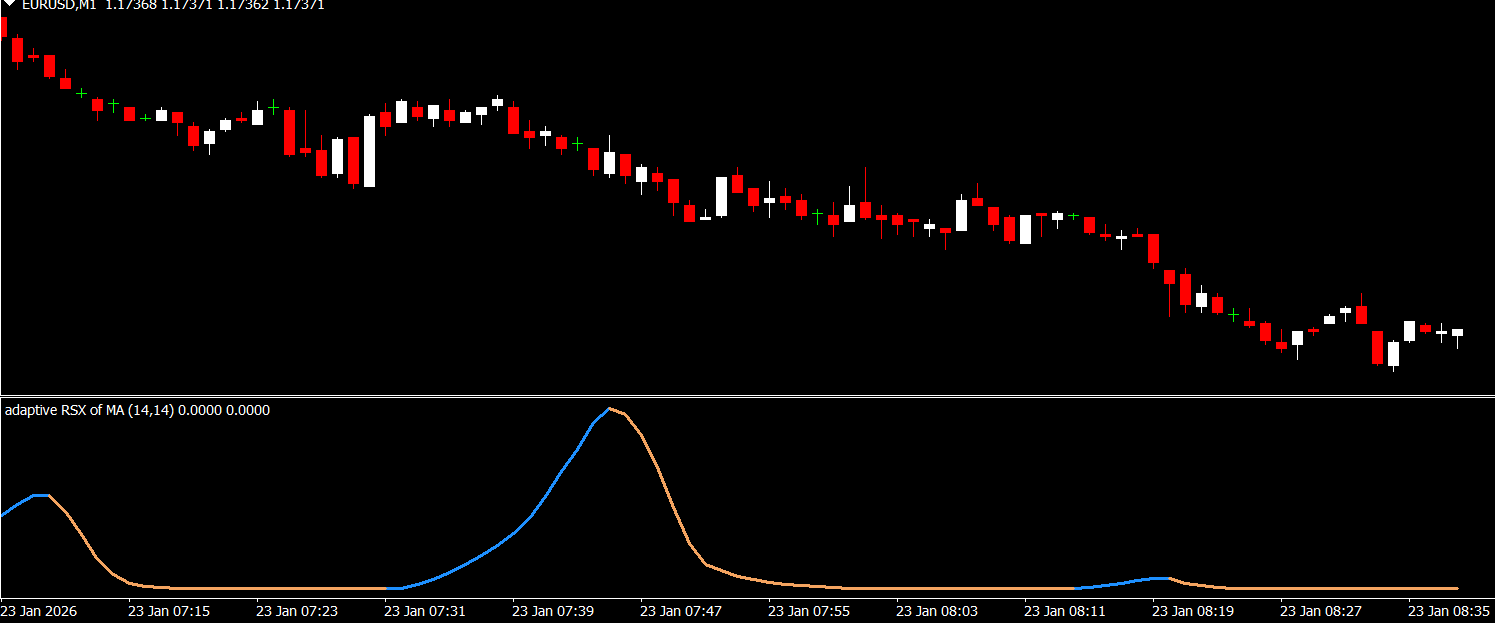Screen dimensions: 1495x623
Task: Click the 23 Jan 2026 date label
Action: tap(39, 610)
